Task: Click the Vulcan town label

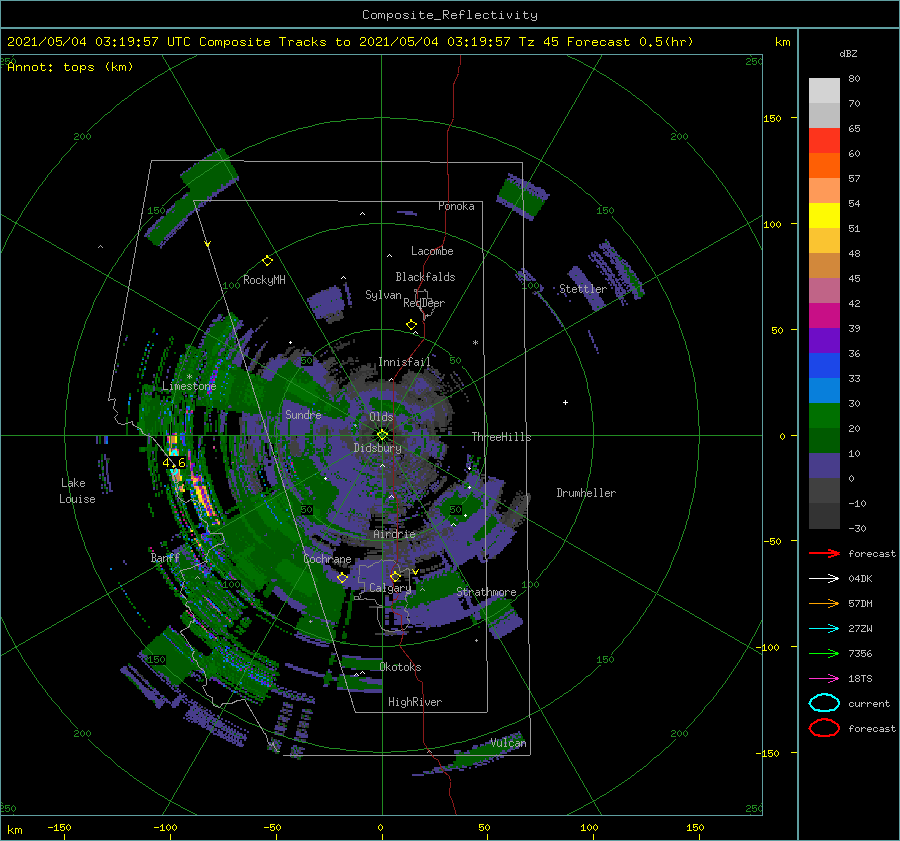Action: [508, 743]
